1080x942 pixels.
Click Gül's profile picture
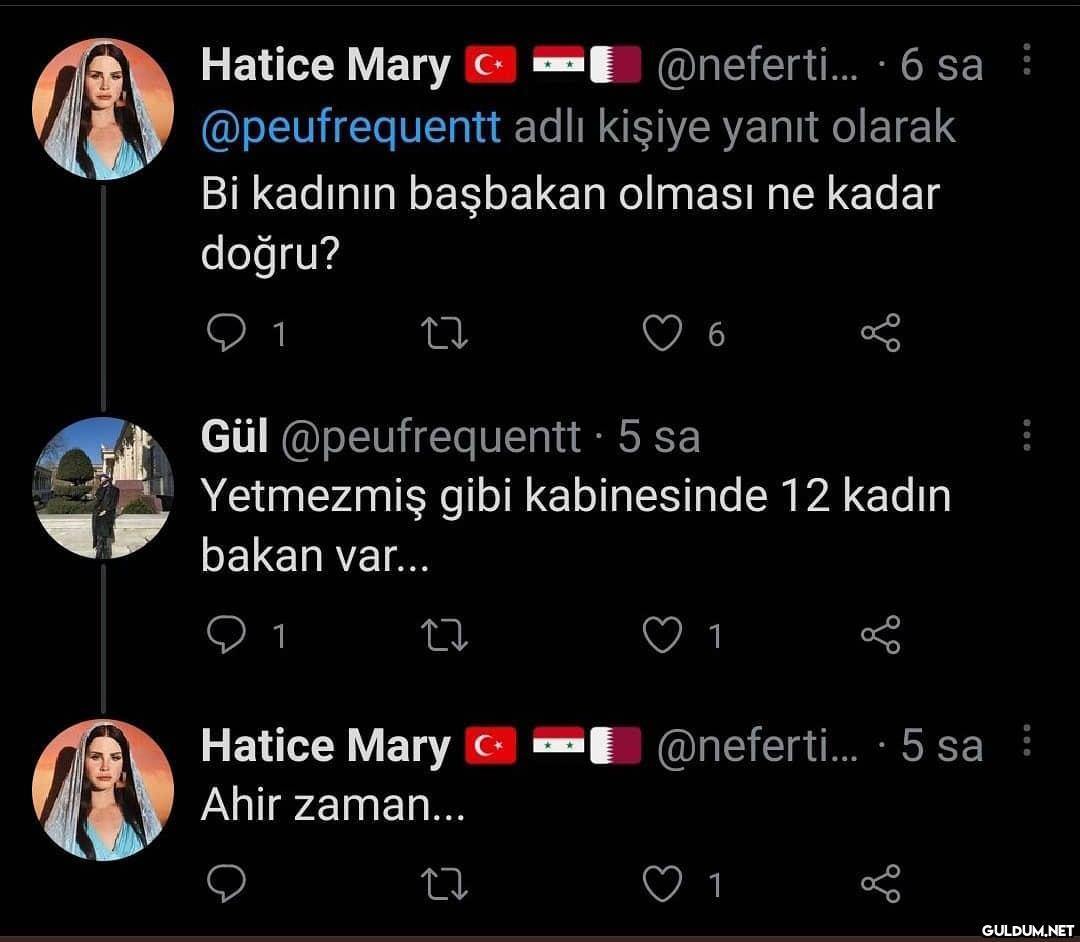(103, 488)
